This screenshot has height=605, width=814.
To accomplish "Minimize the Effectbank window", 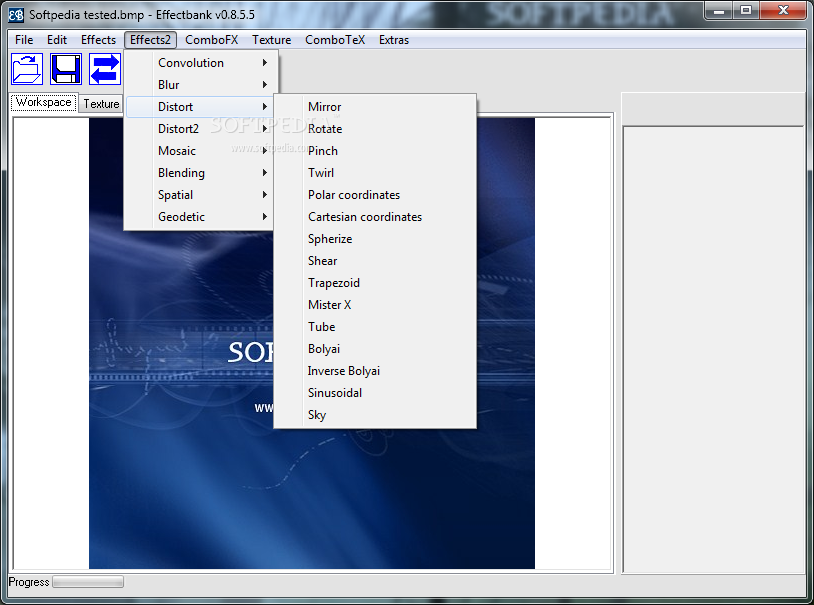I will coord(719,11).
